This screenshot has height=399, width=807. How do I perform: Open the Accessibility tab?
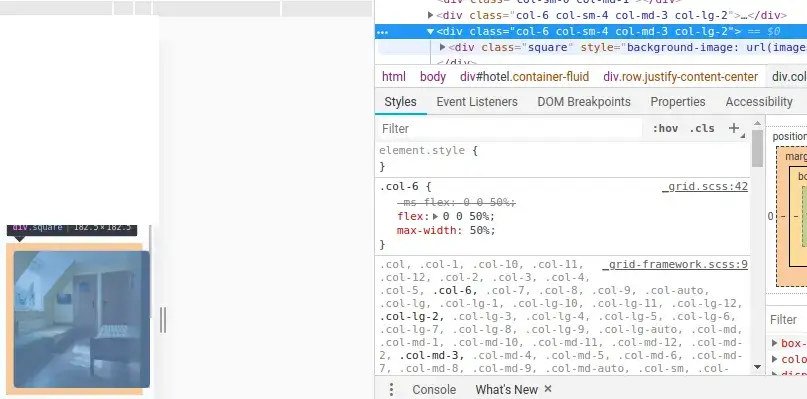click(759, 102)
